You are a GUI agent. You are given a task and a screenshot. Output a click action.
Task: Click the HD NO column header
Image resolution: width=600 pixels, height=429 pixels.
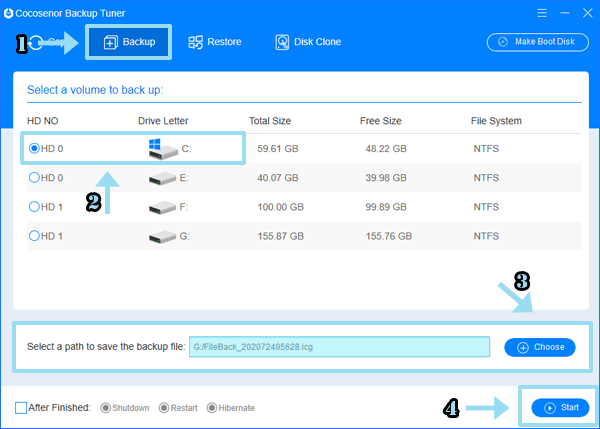pyautogui.click(x=42, y=121)
